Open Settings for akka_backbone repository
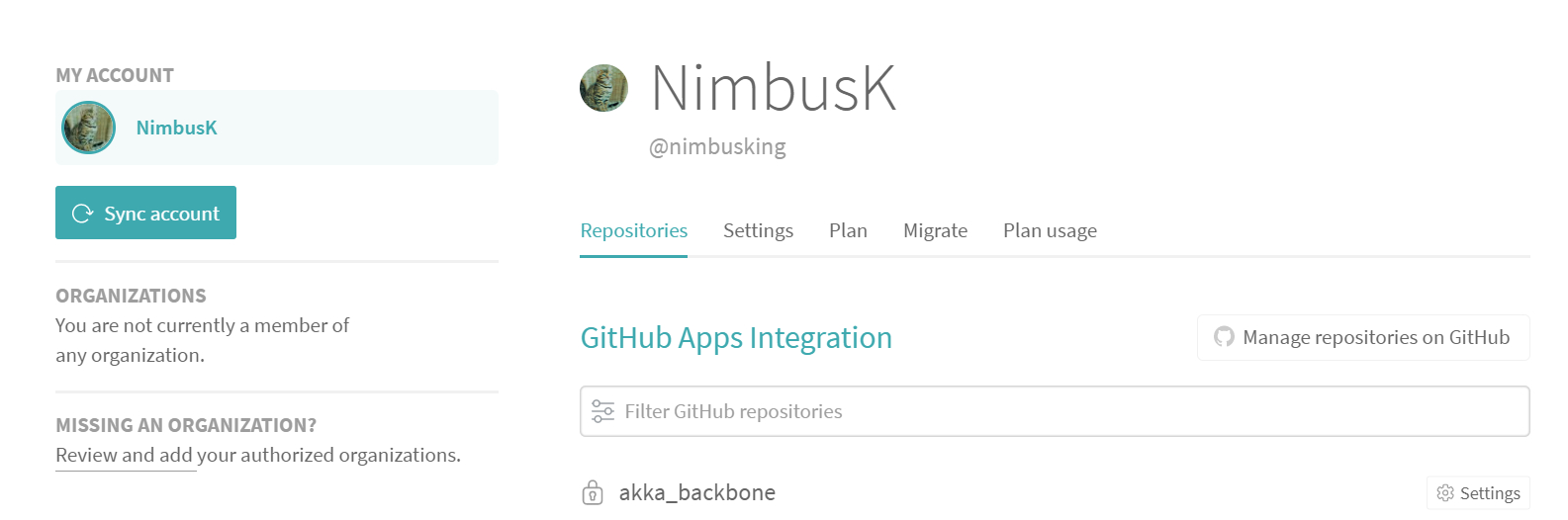This screenshot has width=1568, height=520. (1479, 493)
